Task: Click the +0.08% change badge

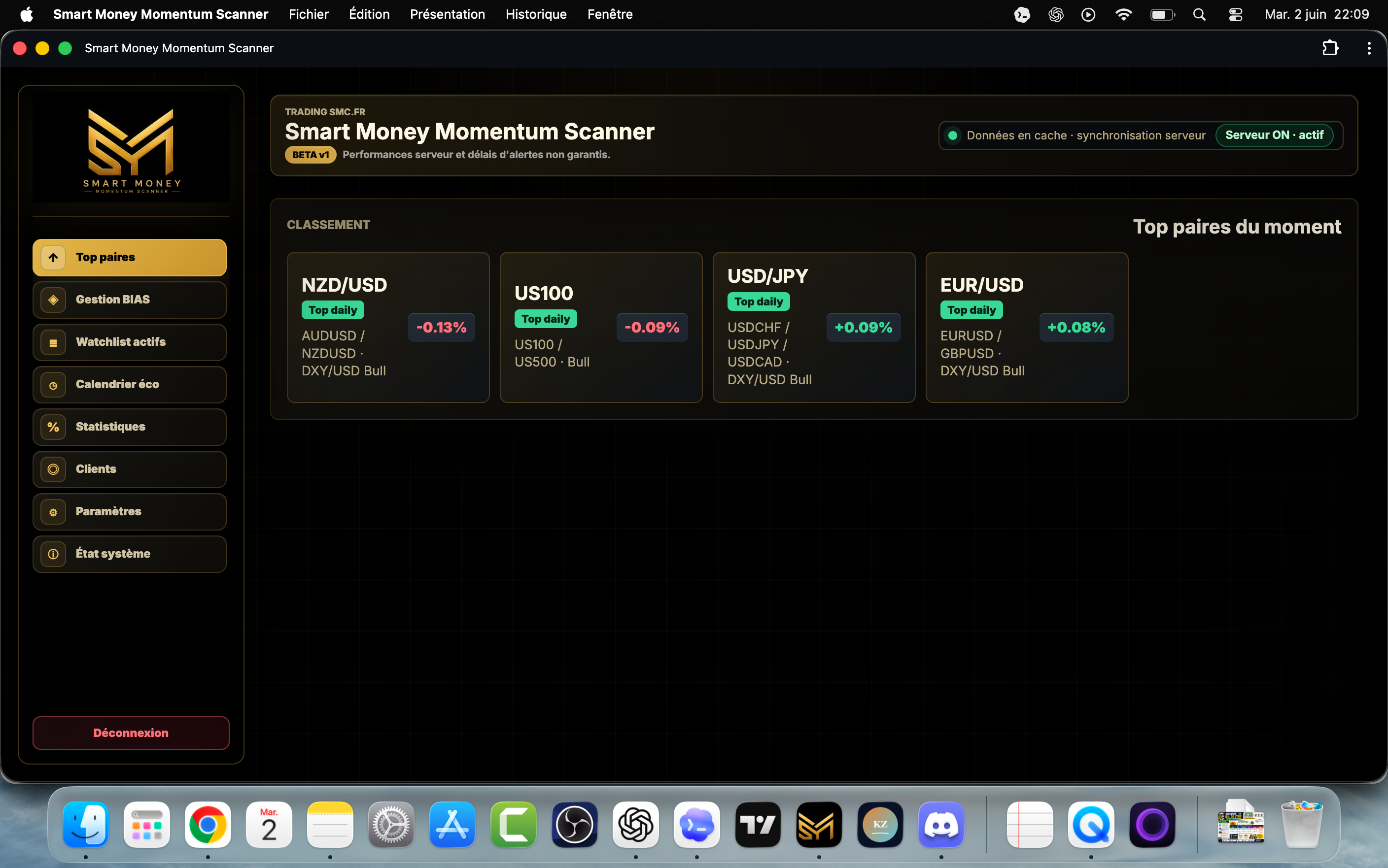Action: [x=1076, y=327]
